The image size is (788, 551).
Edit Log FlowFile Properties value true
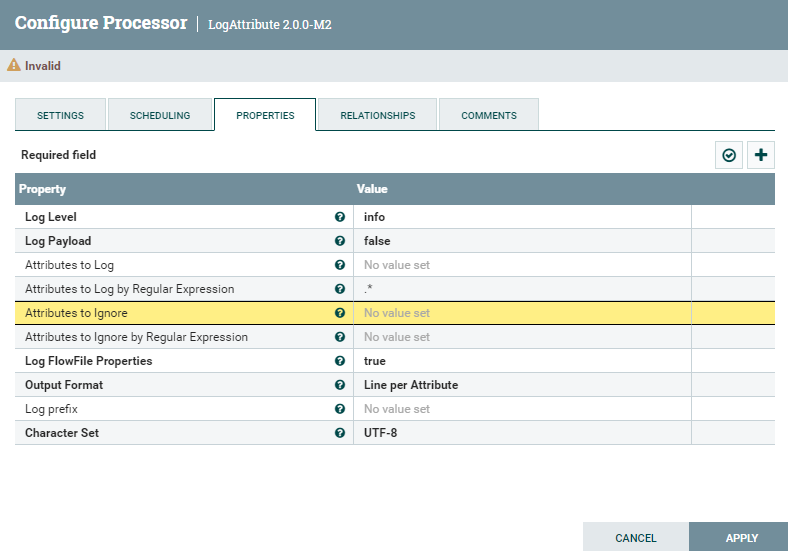point(522,361)
